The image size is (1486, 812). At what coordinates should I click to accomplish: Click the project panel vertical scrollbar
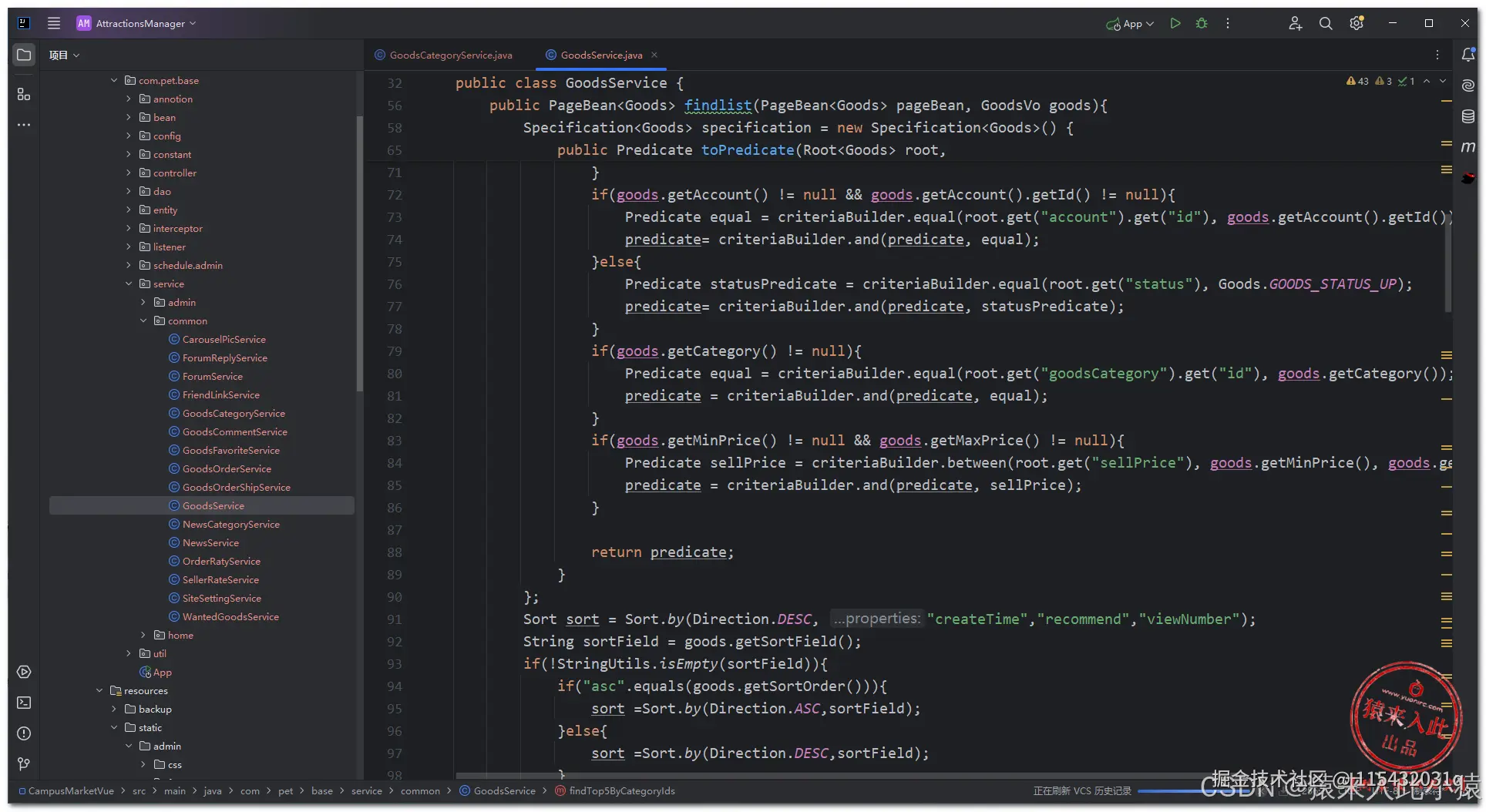tap(359, 254)
